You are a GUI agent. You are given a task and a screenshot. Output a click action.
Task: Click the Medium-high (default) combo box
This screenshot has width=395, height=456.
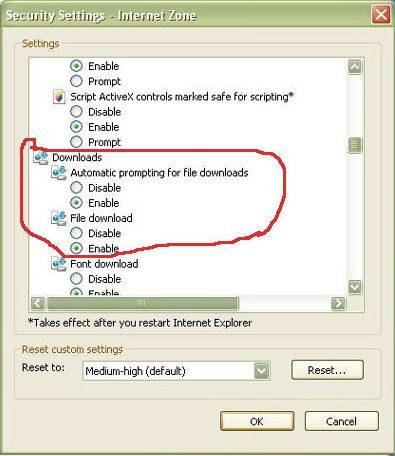[x=176, y=371]
